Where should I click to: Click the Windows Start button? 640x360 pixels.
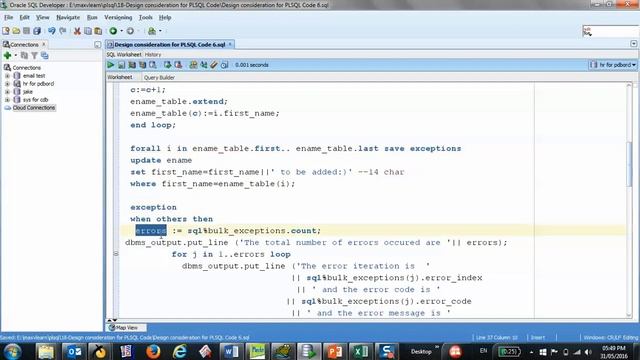(x=12, y=351)
